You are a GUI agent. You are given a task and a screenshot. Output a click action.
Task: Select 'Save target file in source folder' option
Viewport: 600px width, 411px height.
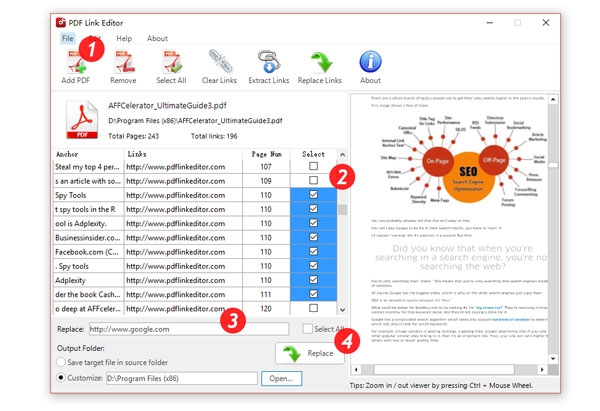pyautogui.click(x=61, y=362)
